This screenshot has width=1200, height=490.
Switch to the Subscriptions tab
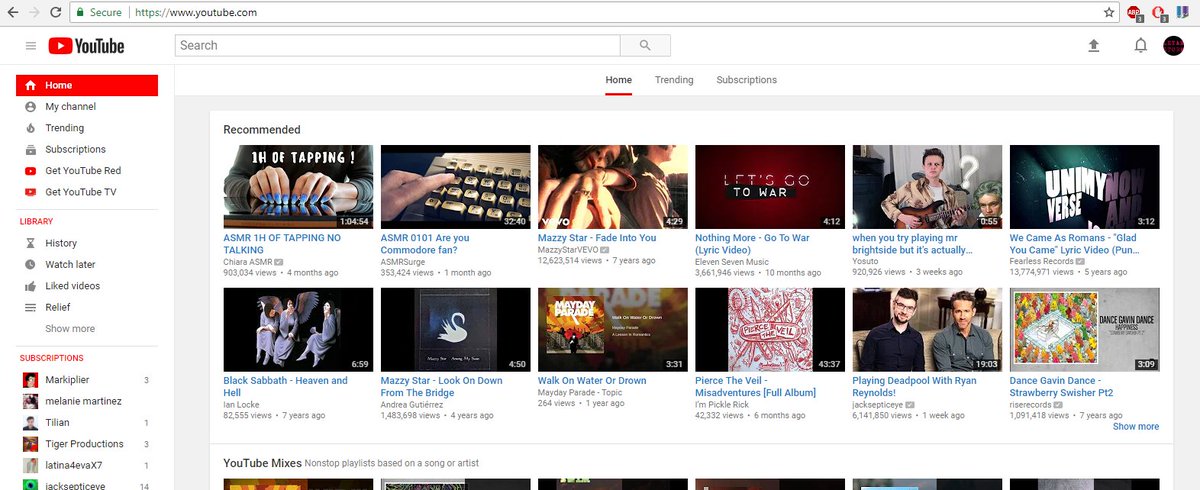click(746, 80)
